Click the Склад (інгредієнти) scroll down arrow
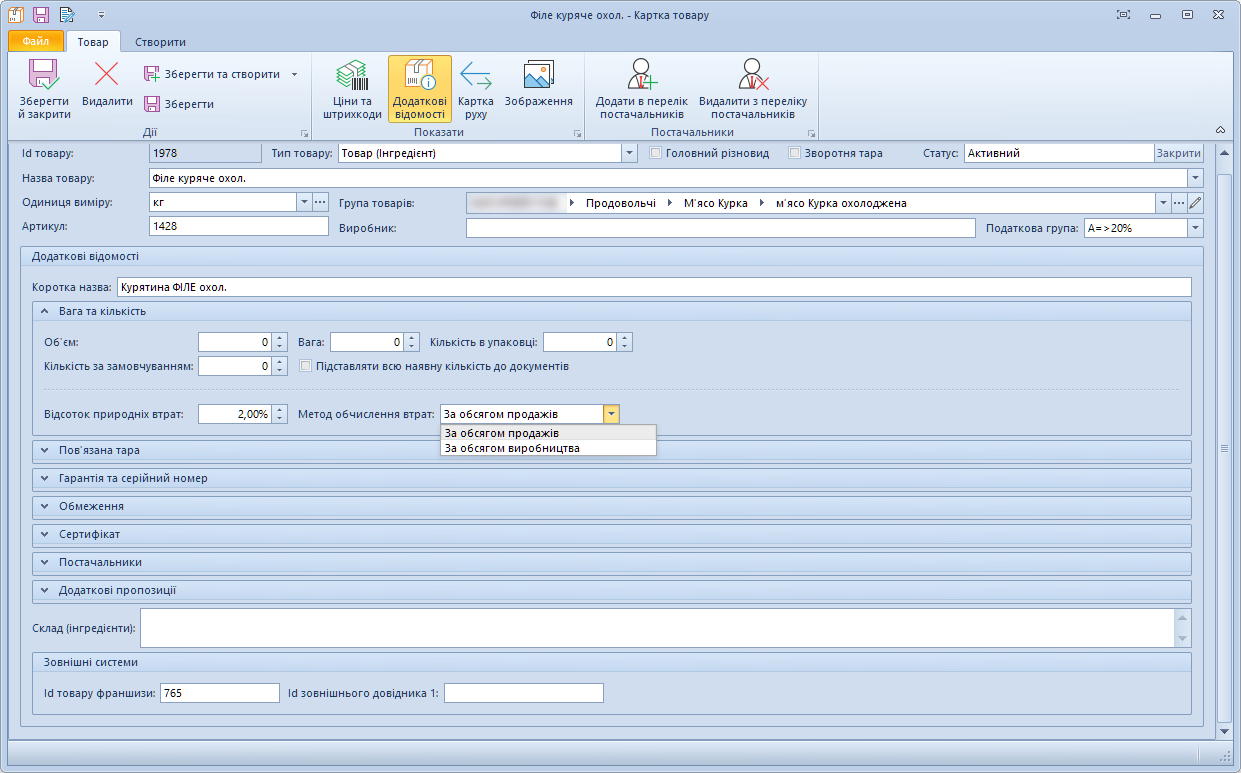This screenshot has width=1241, height=773. pos(1184,639)
